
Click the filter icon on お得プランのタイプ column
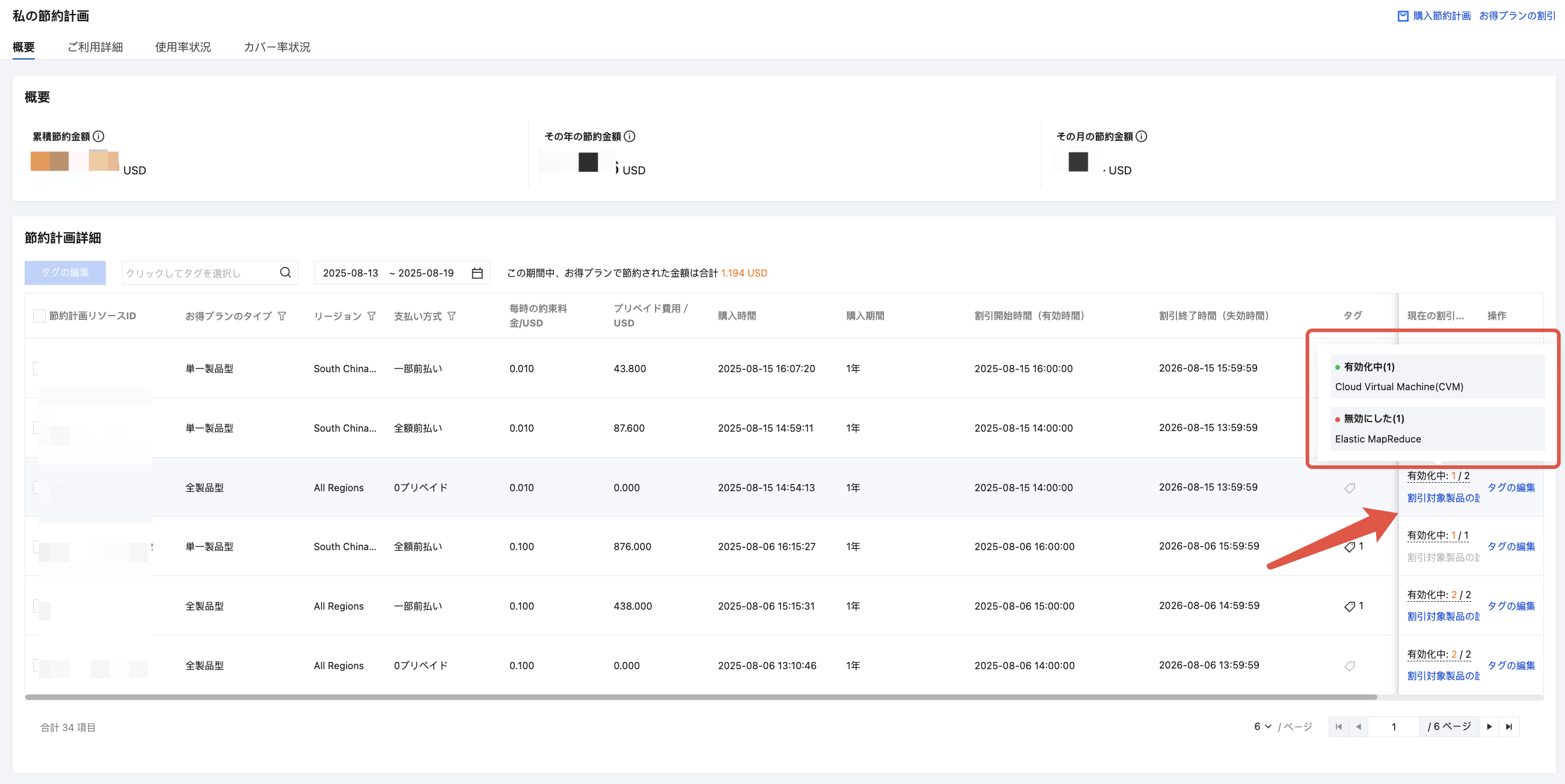click(282, 316)
